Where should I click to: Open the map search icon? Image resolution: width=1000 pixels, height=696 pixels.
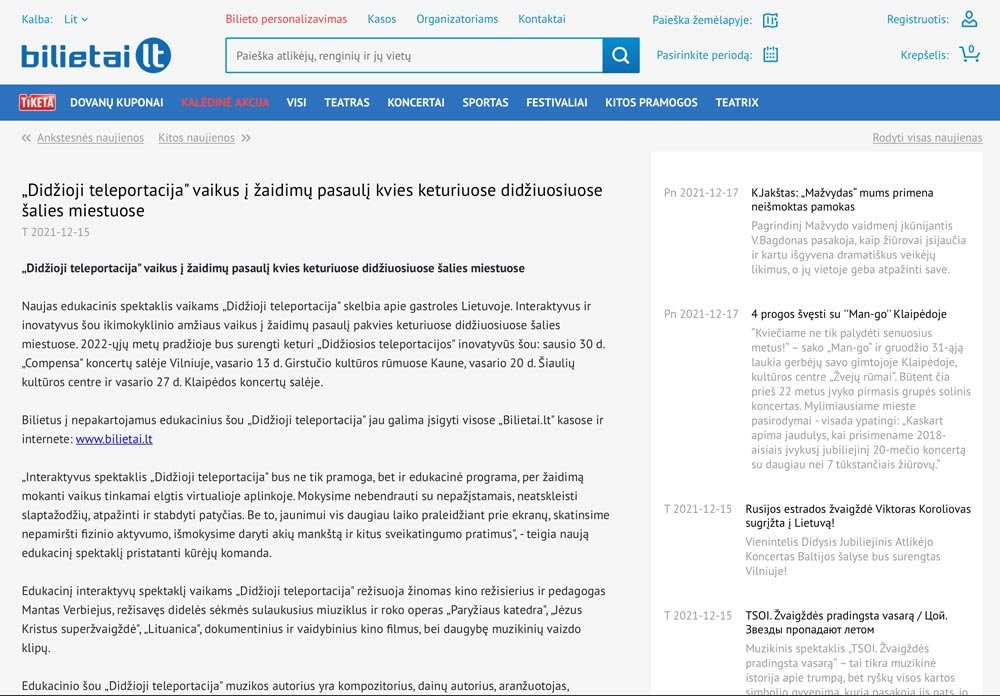[x=770, y=20]
